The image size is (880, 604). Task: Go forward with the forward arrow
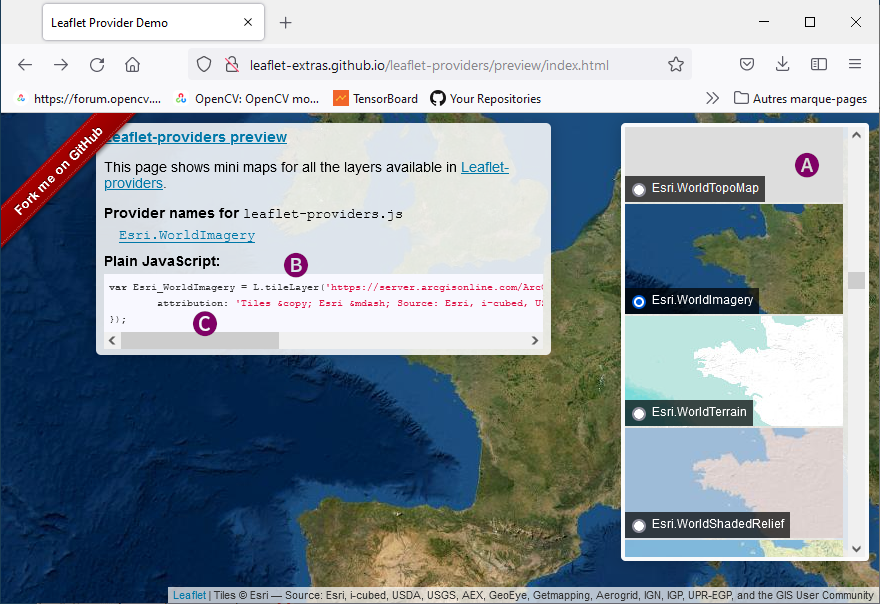tap(61, 65)
